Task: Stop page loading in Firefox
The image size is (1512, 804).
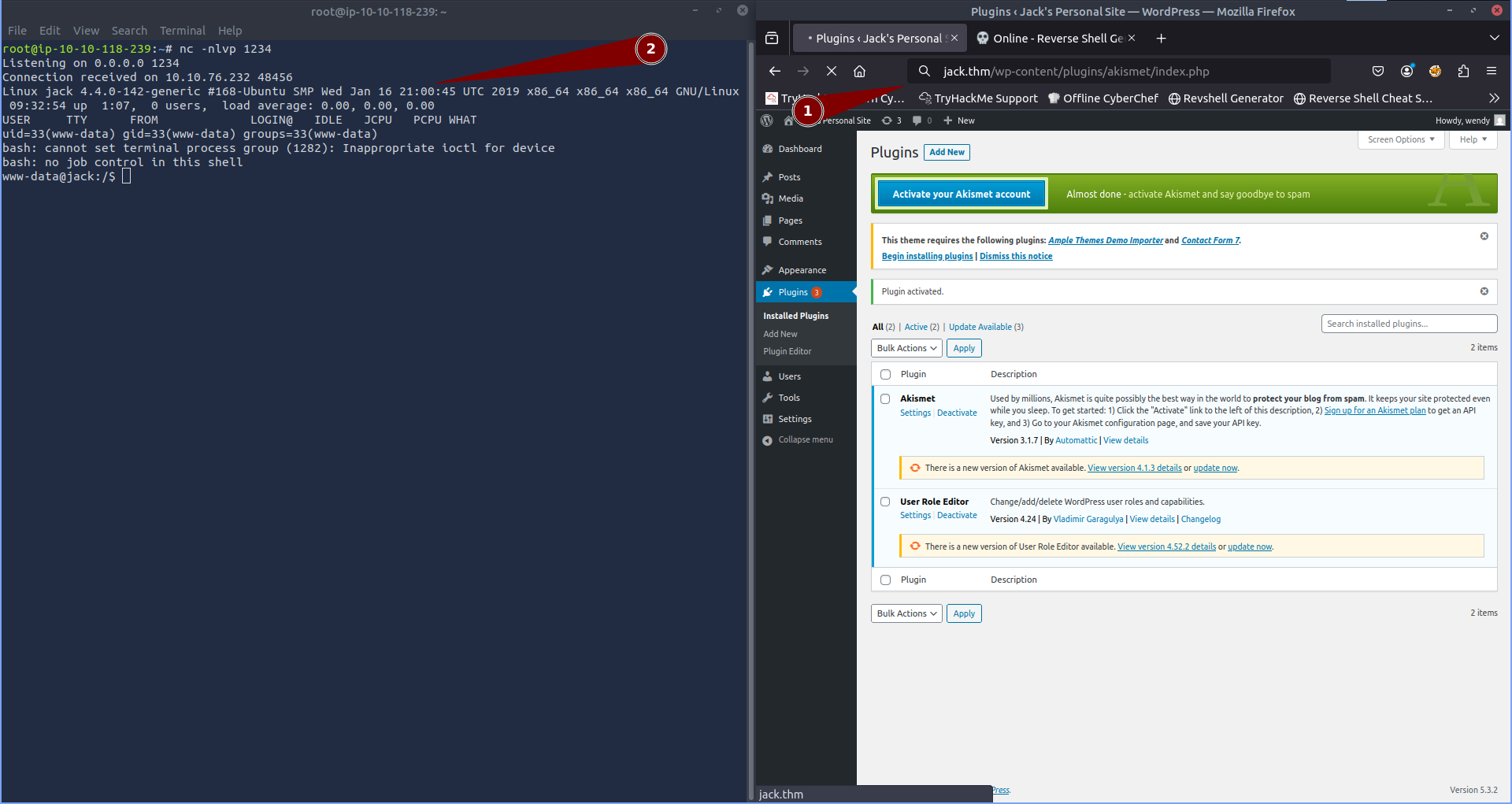Action: click(832, 71)
